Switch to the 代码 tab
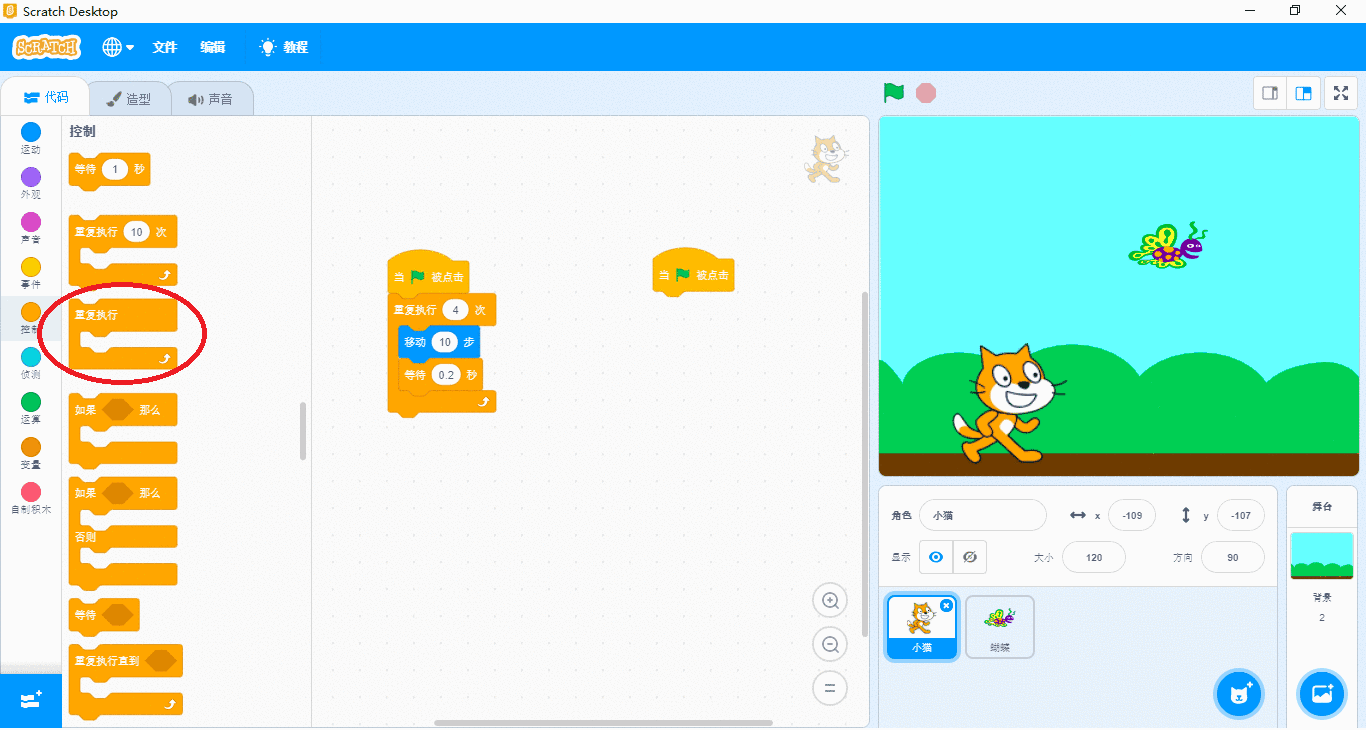The image size is (1366, 730). coord(46,98)
